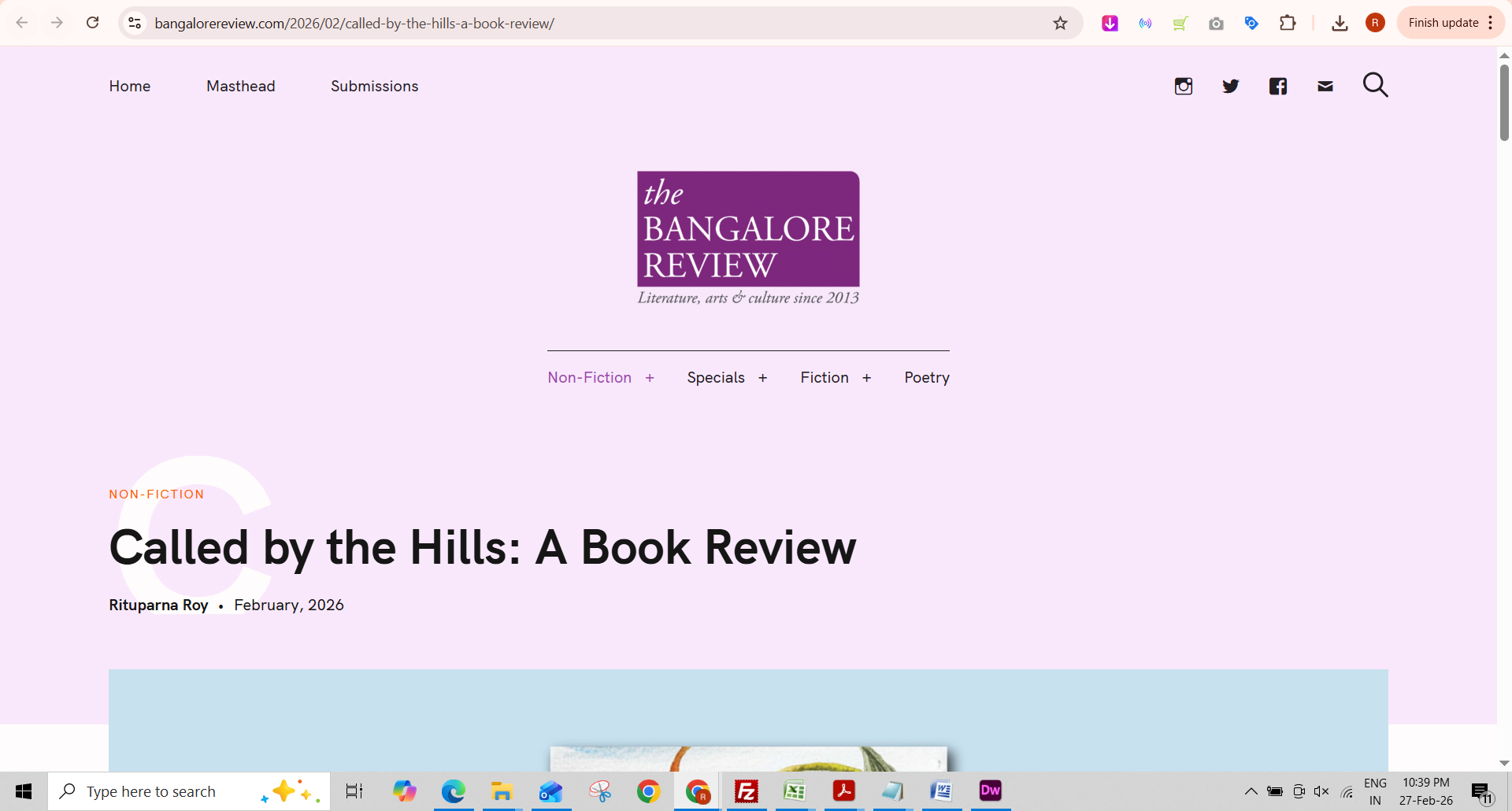Open the Poetry section
The image size is (1512, 811).
pos(926,377)
